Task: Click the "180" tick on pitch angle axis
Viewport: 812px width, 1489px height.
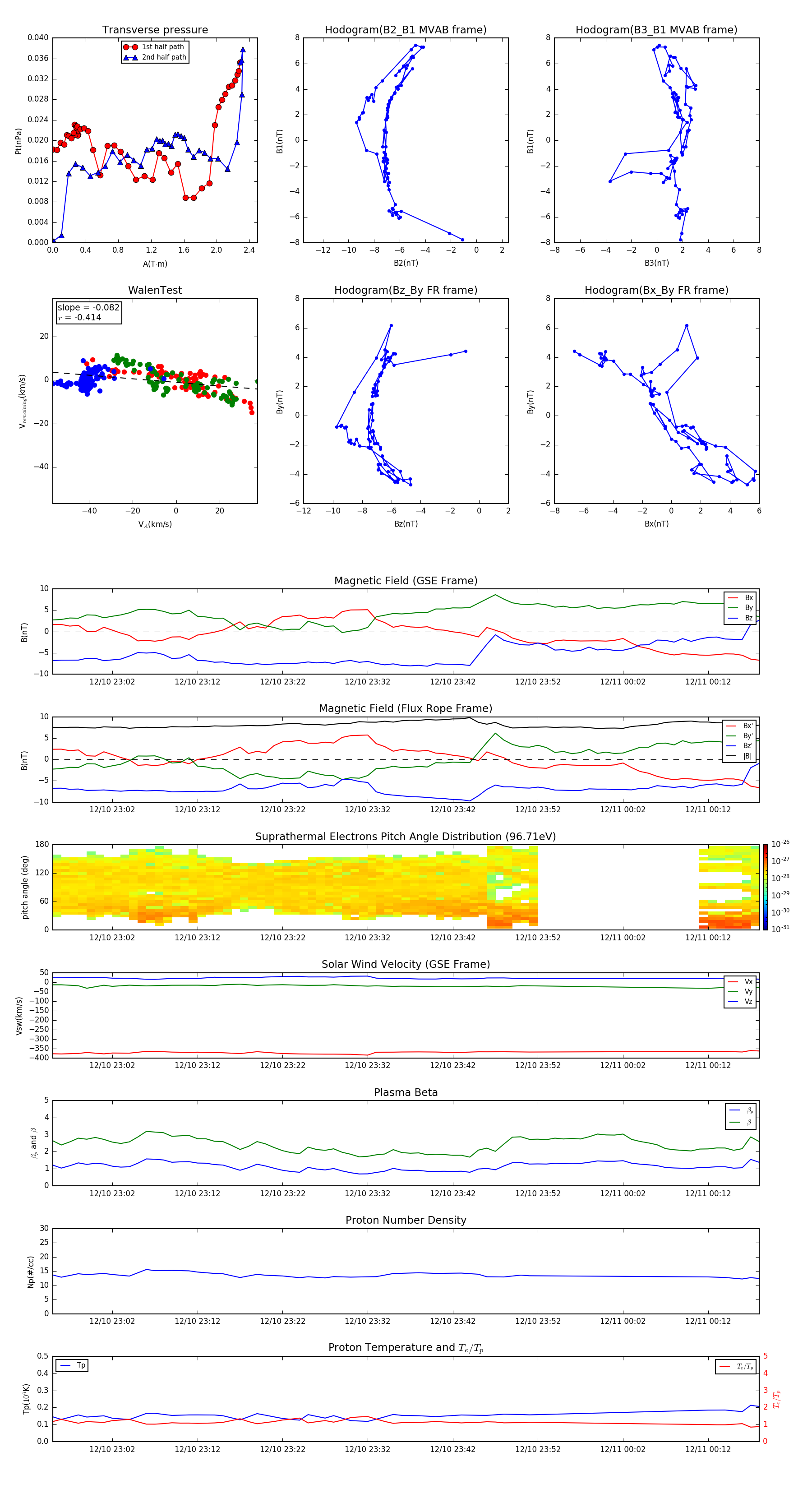Action: (x=42, y=845)
